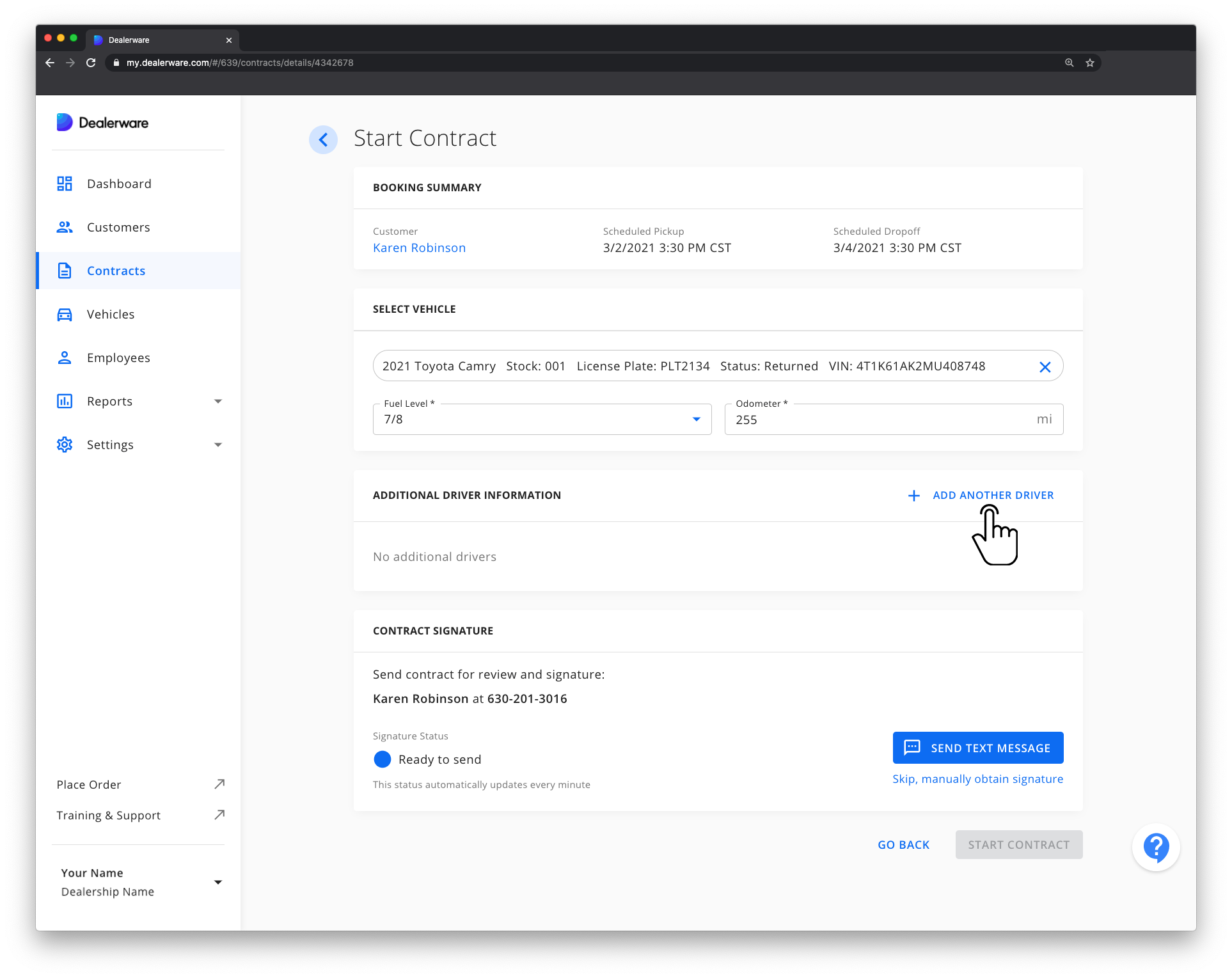
Task: Click the Dashboard grid icon
Action: click(x=65, y=184)
